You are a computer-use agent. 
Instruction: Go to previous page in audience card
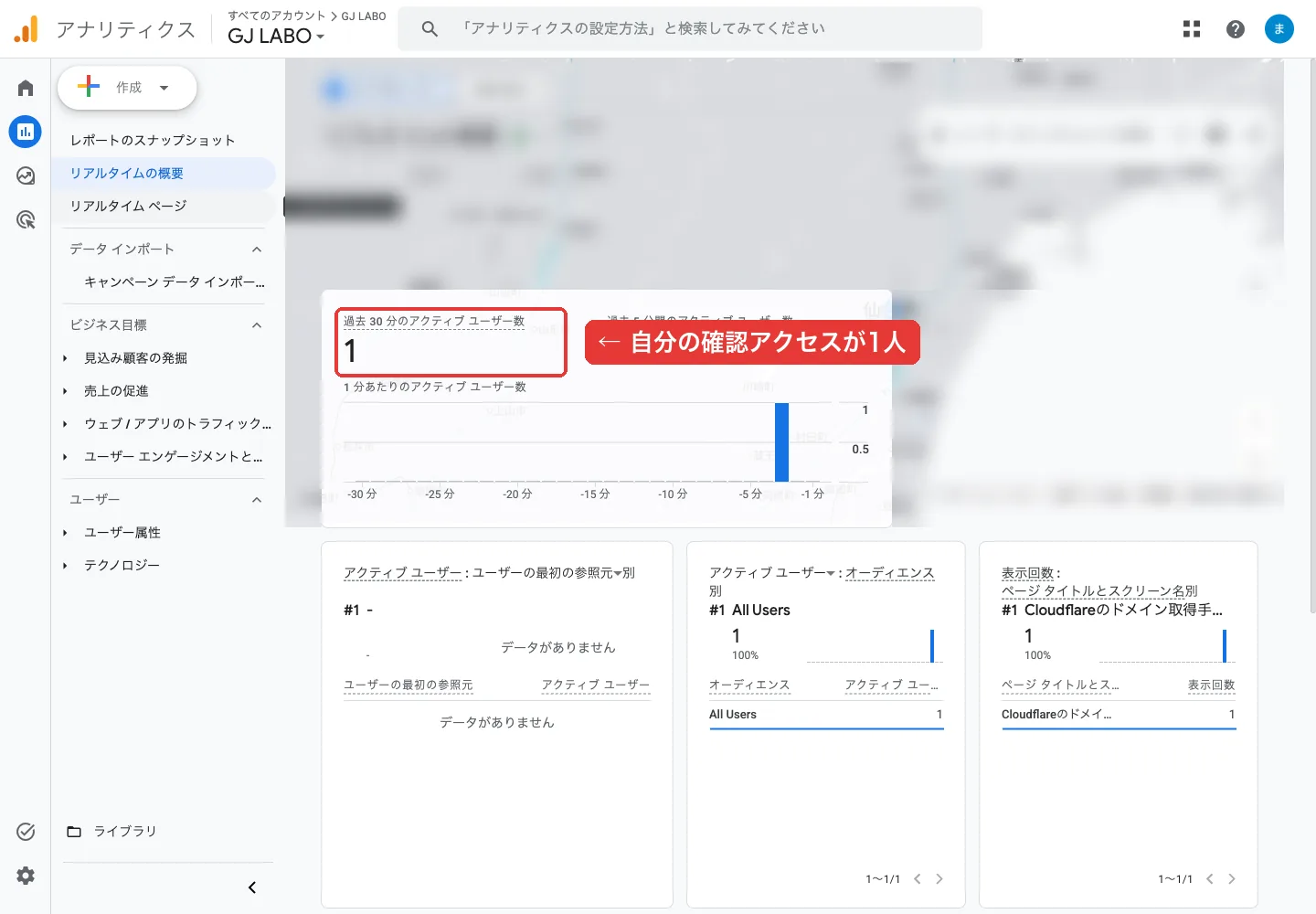coord(918,879)
